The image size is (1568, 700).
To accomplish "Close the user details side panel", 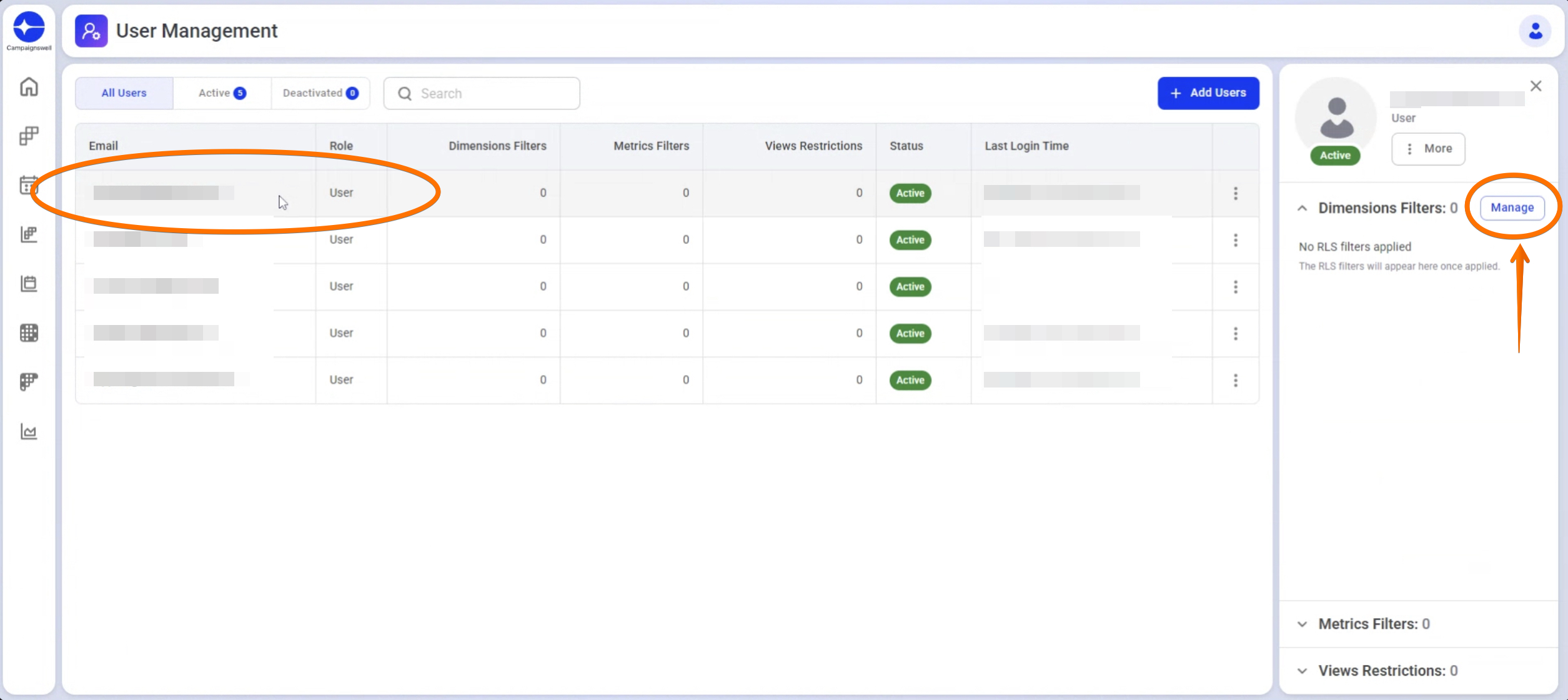I will [1536, 86].
